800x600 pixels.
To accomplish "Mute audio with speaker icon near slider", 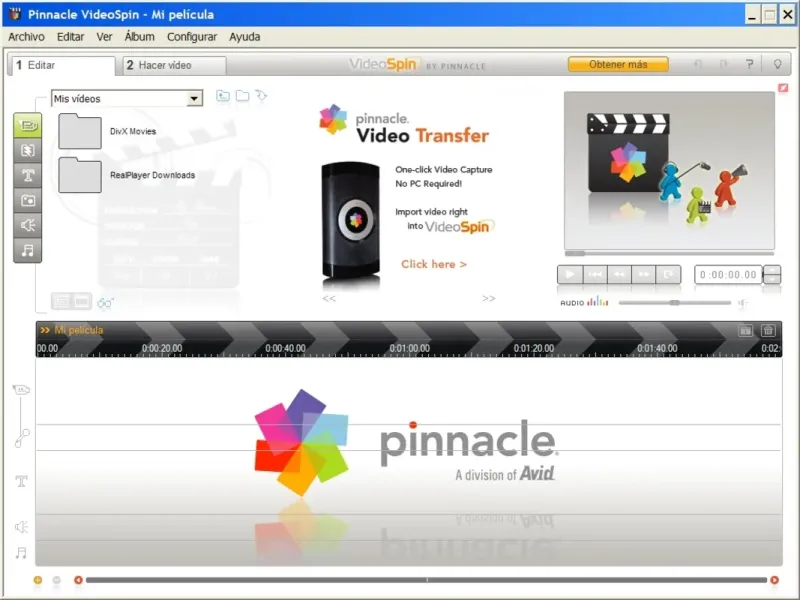I will tap(743, 303).
